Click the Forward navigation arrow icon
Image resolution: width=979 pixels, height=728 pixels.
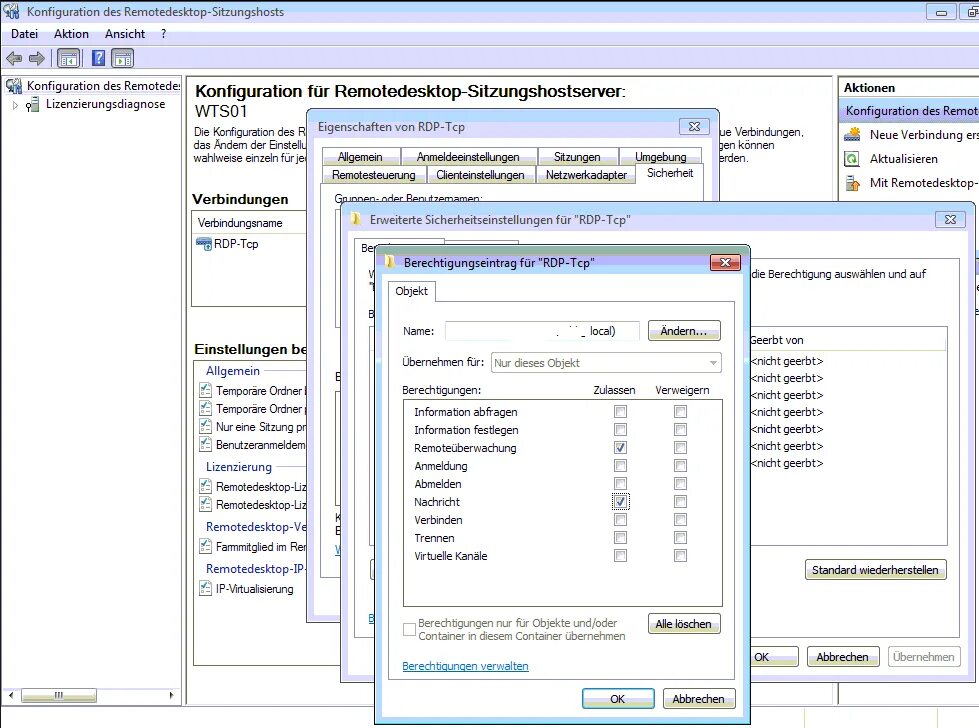36,58
